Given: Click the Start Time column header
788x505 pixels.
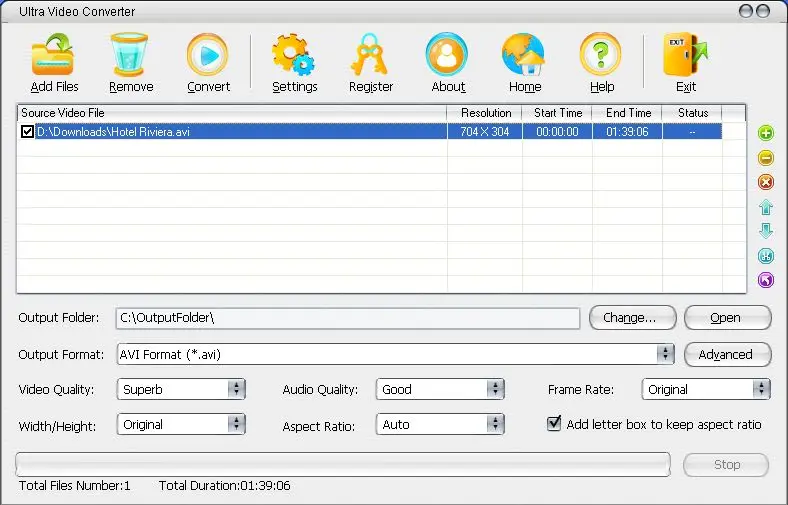Looking at the screenshot, I should [557, 113].
